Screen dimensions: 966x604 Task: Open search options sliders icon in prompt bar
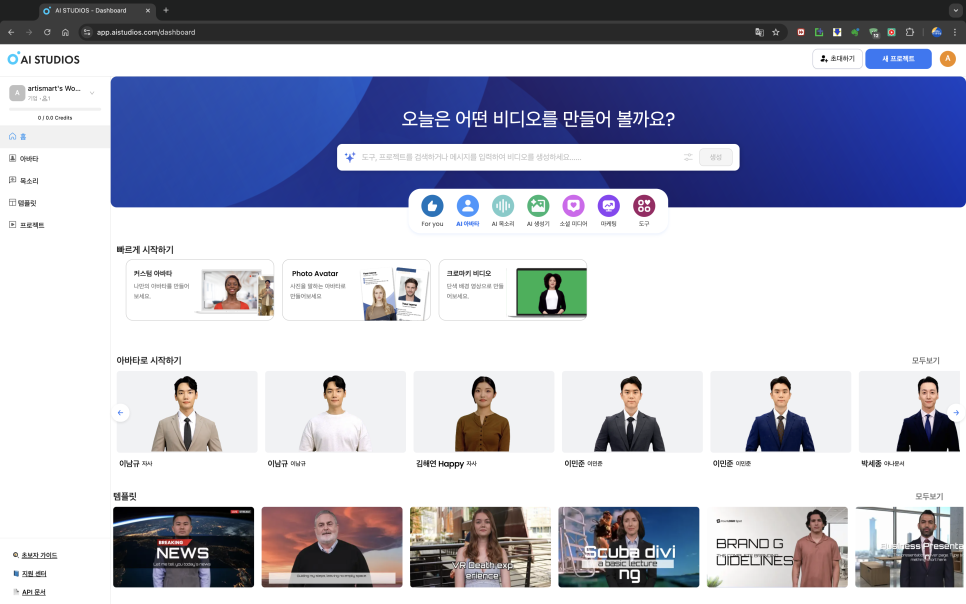(688, 157)
